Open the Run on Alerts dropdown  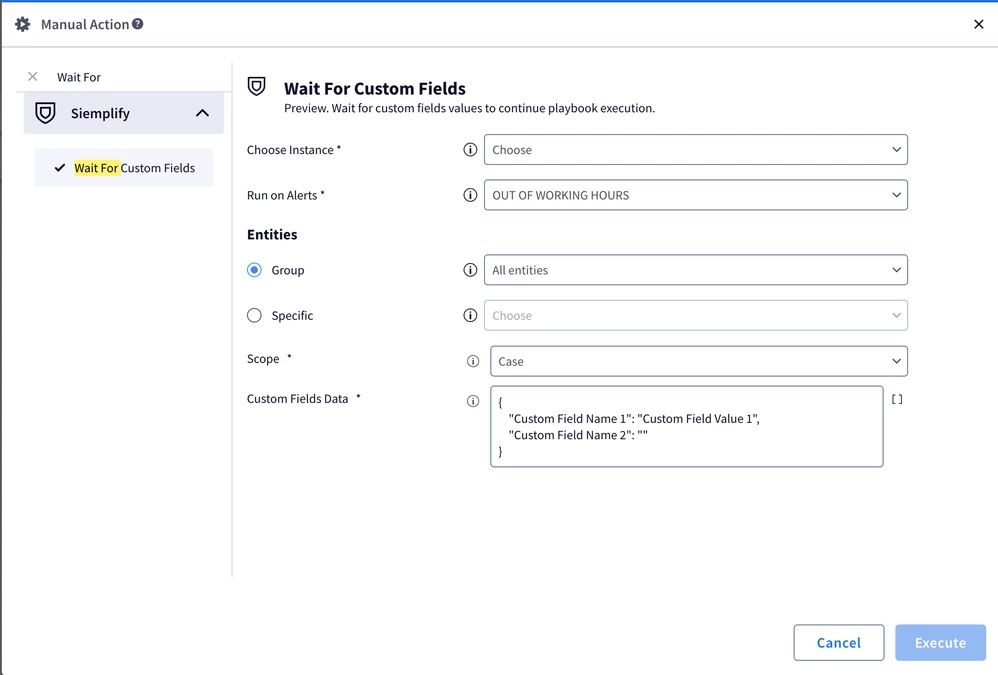(696, 195)
